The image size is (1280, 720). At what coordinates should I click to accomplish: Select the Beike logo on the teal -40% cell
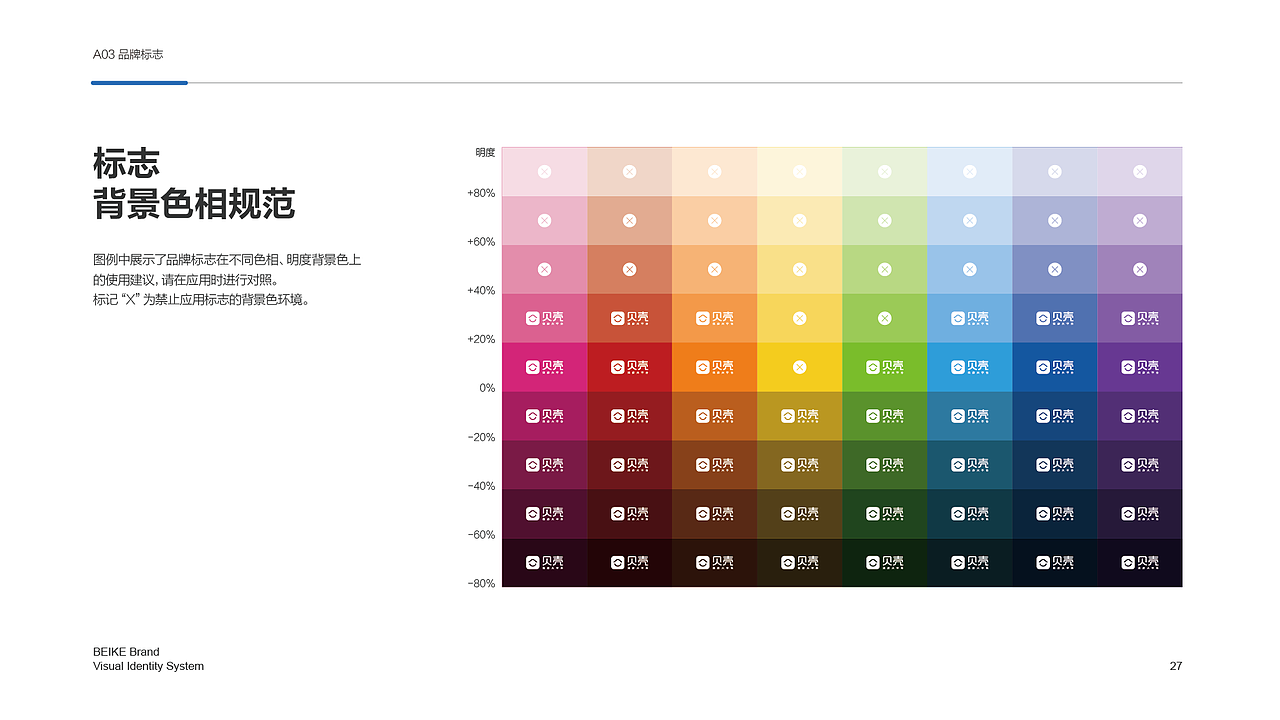[970, 464]
